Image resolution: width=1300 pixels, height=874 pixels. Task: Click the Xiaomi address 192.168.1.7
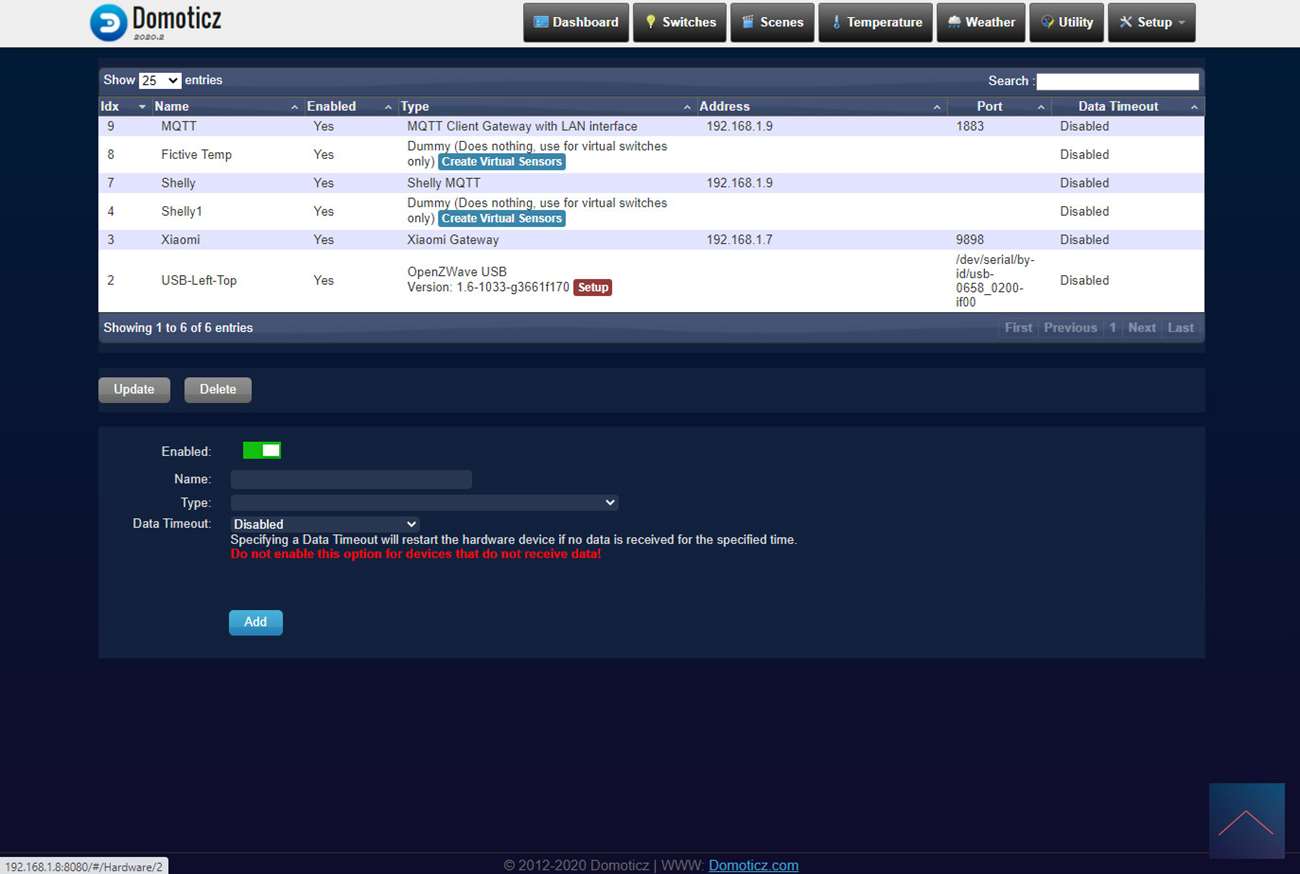(x=739, y=240)
